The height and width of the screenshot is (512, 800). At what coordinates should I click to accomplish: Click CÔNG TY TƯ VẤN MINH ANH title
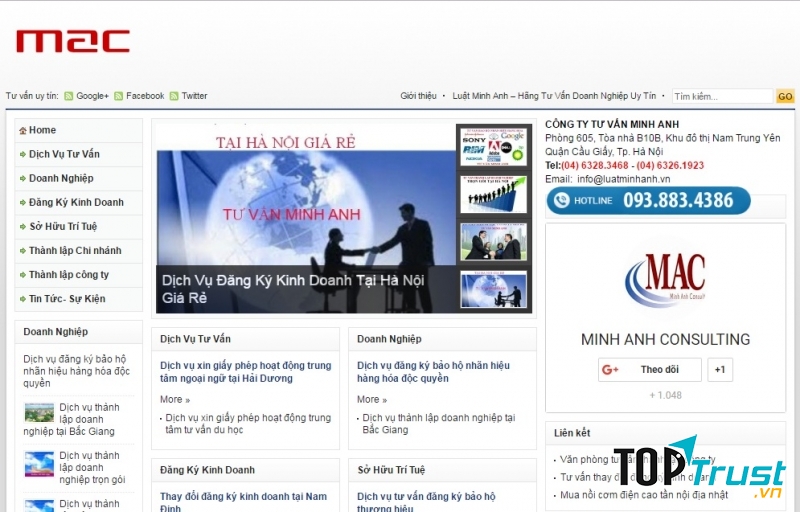pos(612,124)
